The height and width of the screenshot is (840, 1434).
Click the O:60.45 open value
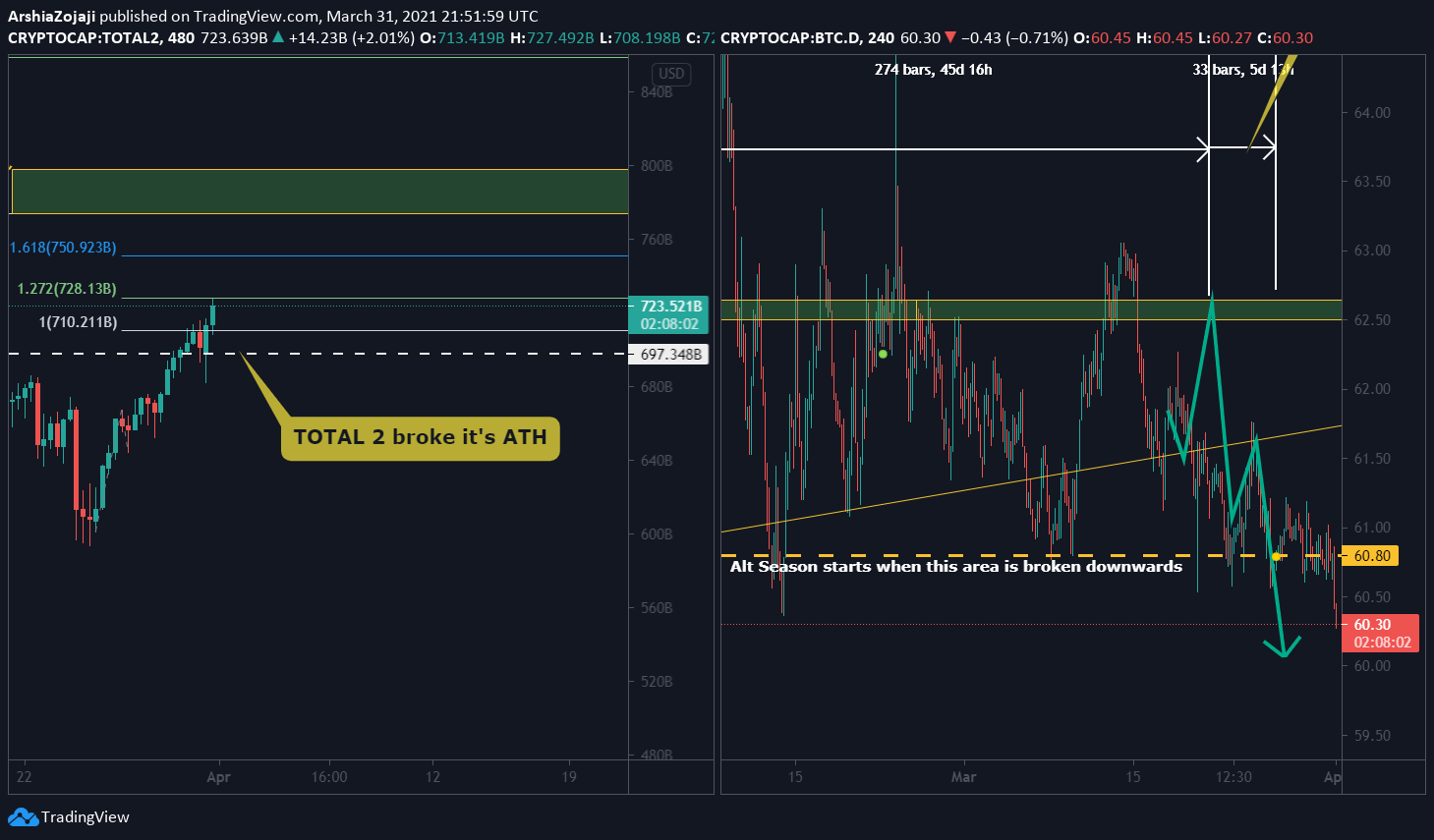(1102, 37)
